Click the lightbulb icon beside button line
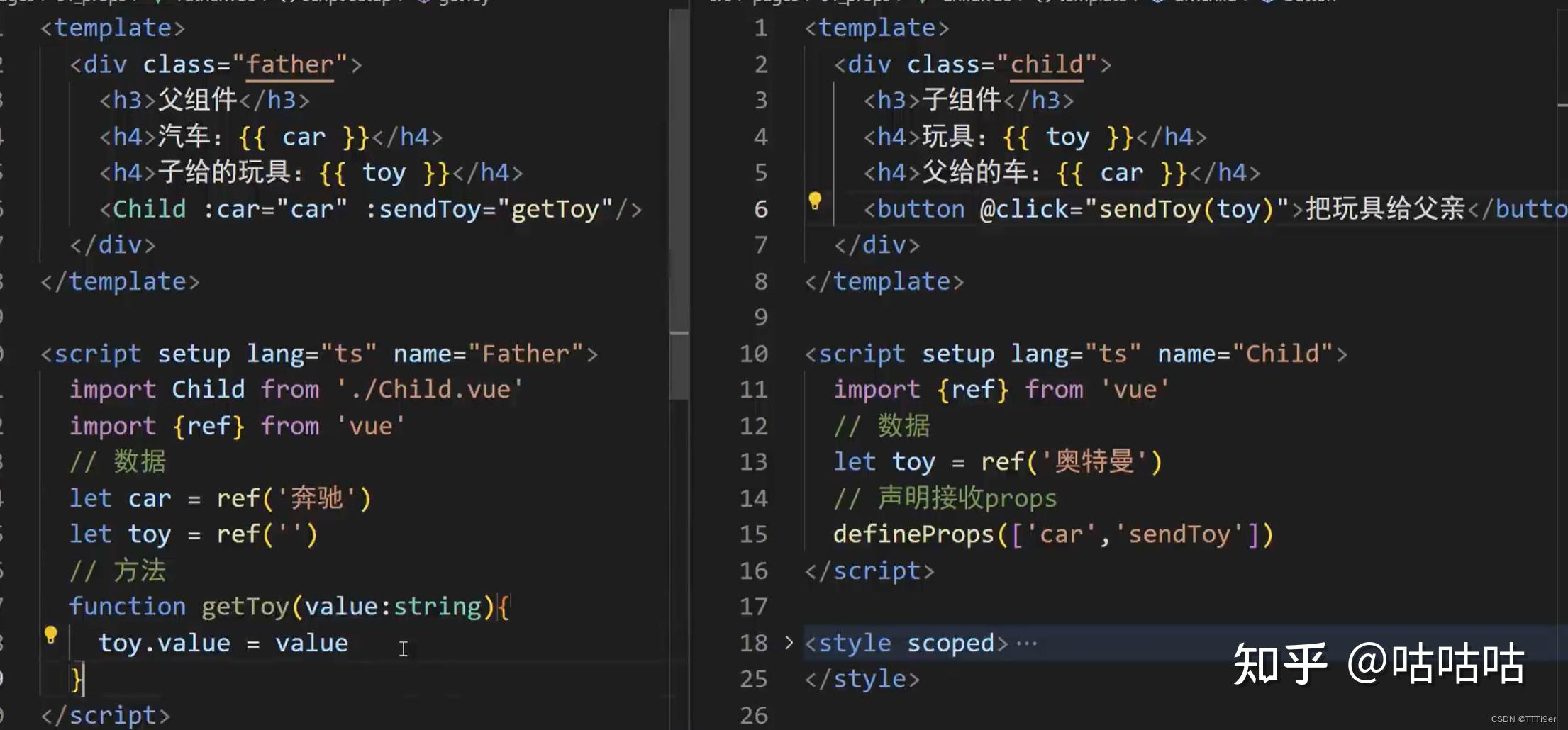The height and width of the screenshot is (730, 1568). [x=815, y=201]
